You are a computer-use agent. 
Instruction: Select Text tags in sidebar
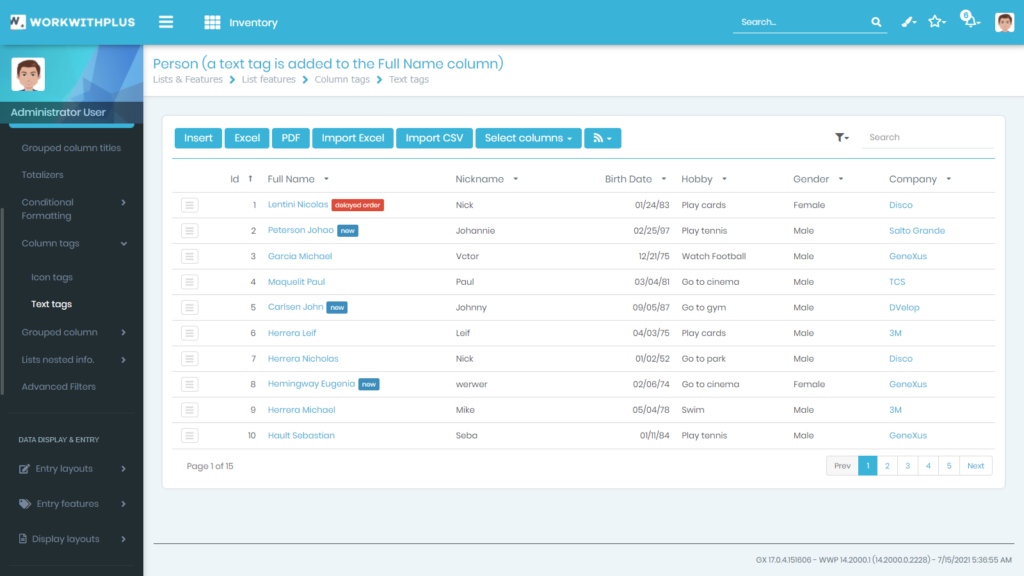pos(52,304)
